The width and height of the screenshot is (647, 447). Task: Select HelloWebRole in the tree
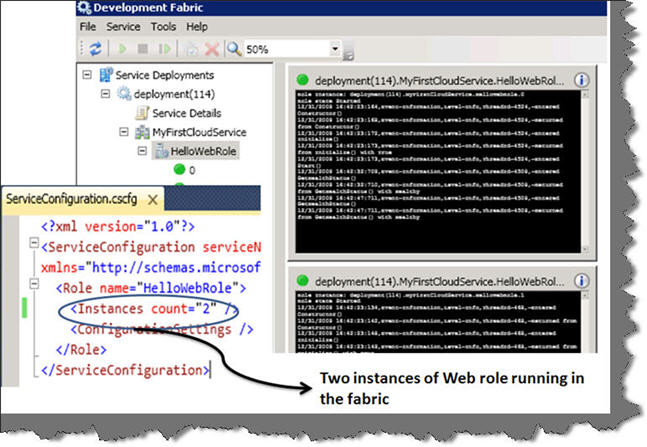pyautogui.click(x=203, y=151)
